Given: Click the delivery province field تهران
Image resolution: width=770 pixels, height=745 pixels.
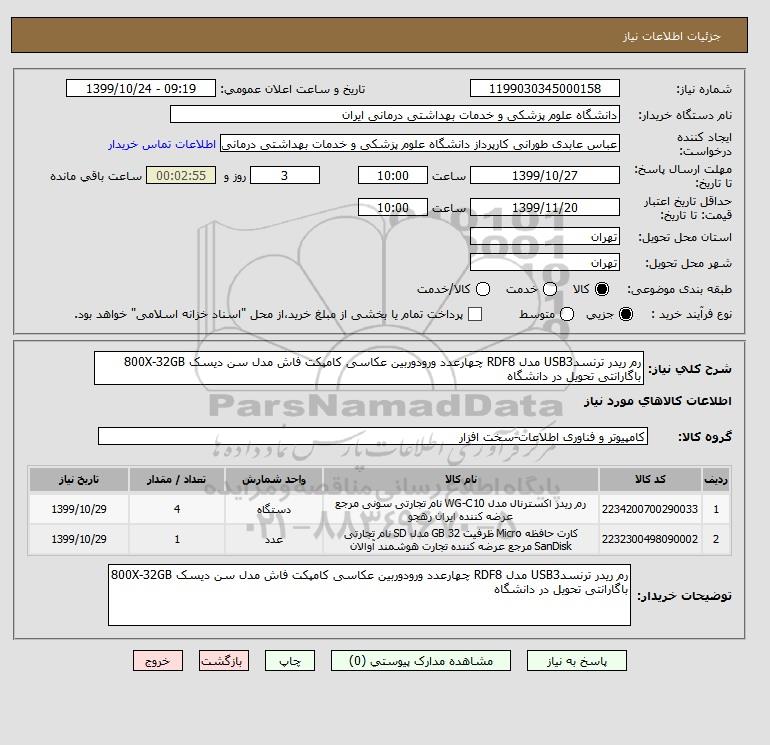Looking at the screenshot, I should [545, 237].
